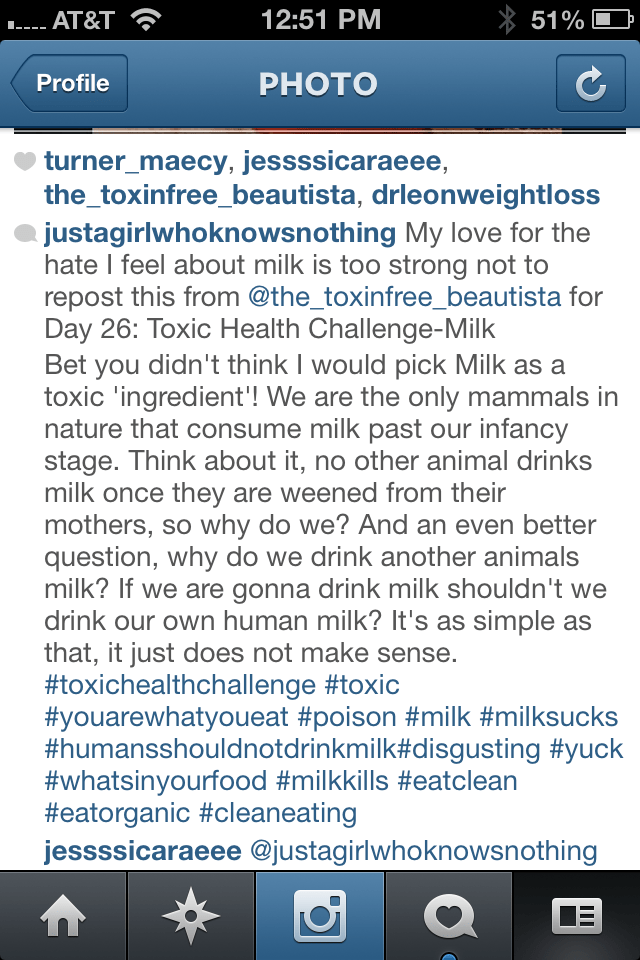Open the #toxichealthchallenge hashtag

pyautogui.click(x=180, y=685)
